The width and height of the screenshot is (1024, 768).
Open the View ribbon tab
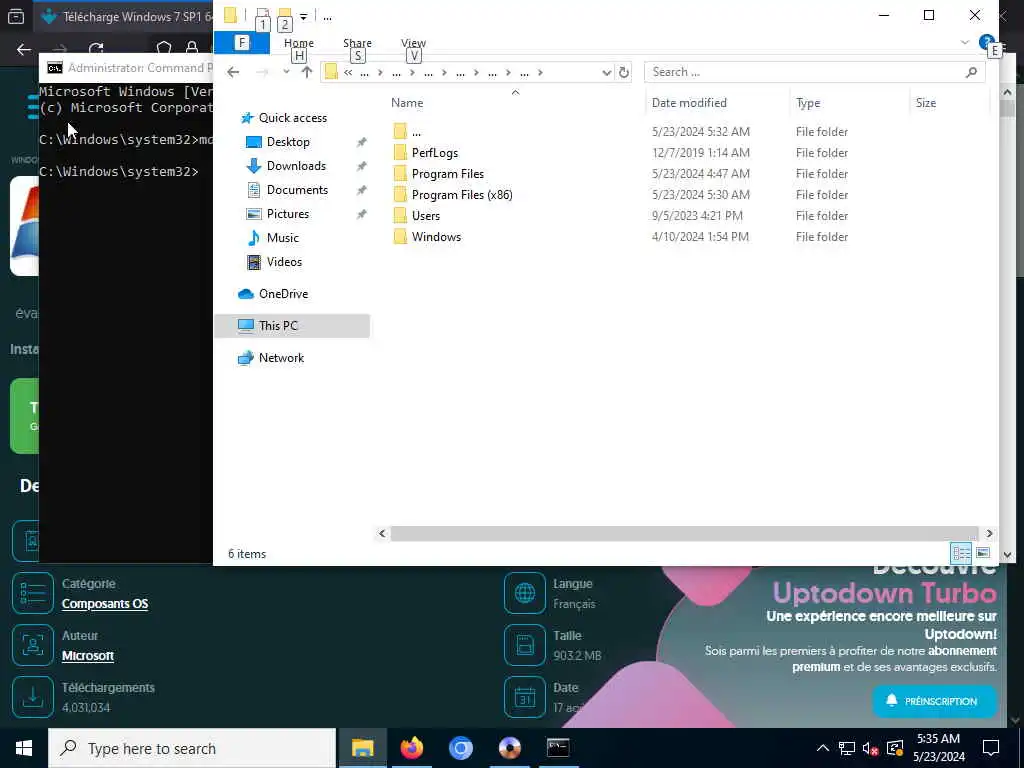(x=413, y=43)
